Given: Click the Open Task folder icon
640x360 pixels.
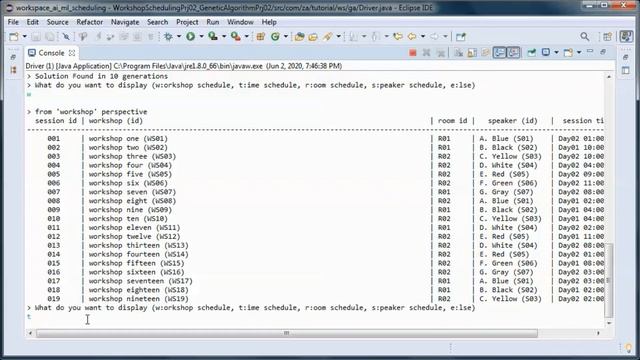Looking at the screenshot, I should tap(313, 37).
